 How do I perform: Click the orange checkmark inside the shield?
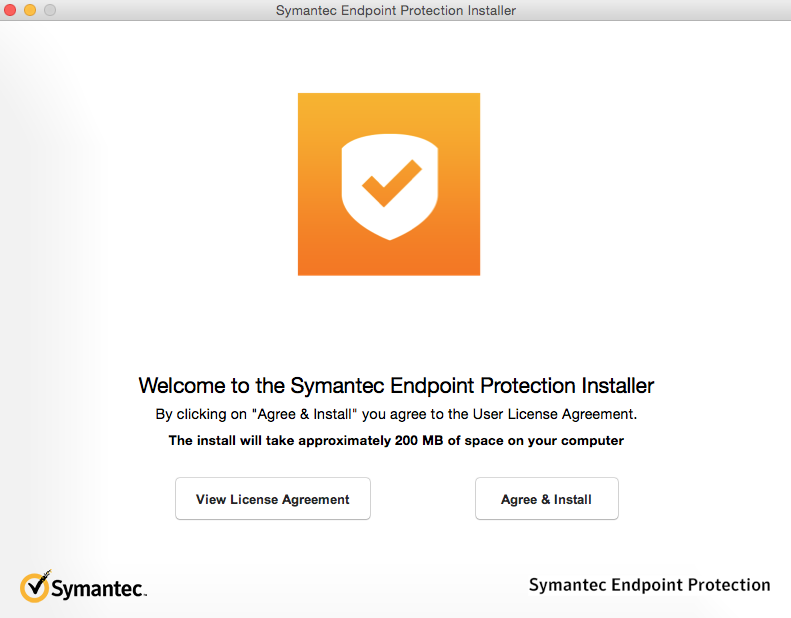pos(390,182)
